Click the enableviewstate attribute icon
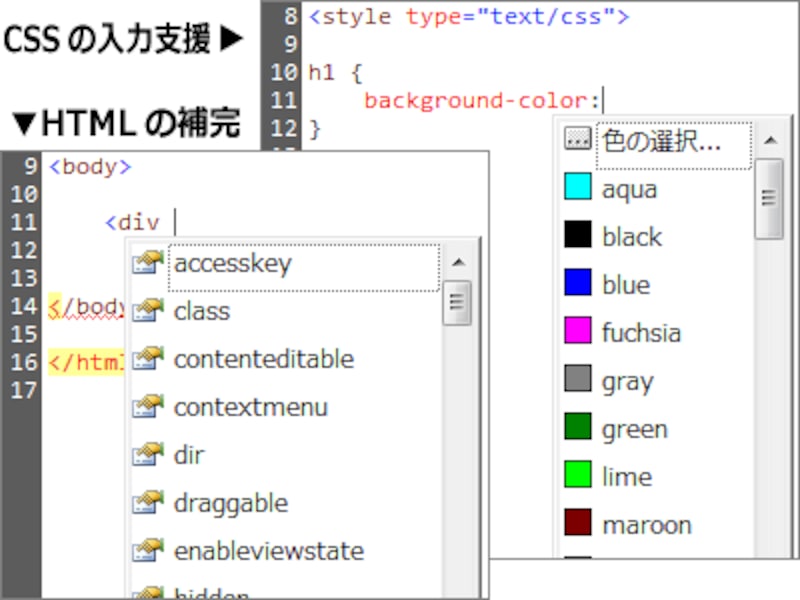The image size is (800, 600). pyautogui.click(x=148, y=551)
